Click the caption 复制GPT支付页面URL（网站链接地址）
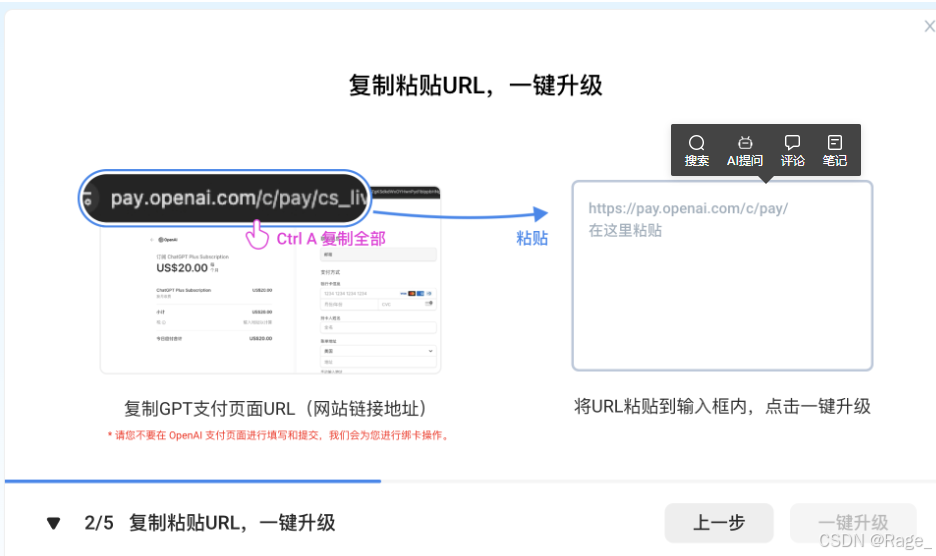Screen dimensions: 936x556 [x=275, y=408]
